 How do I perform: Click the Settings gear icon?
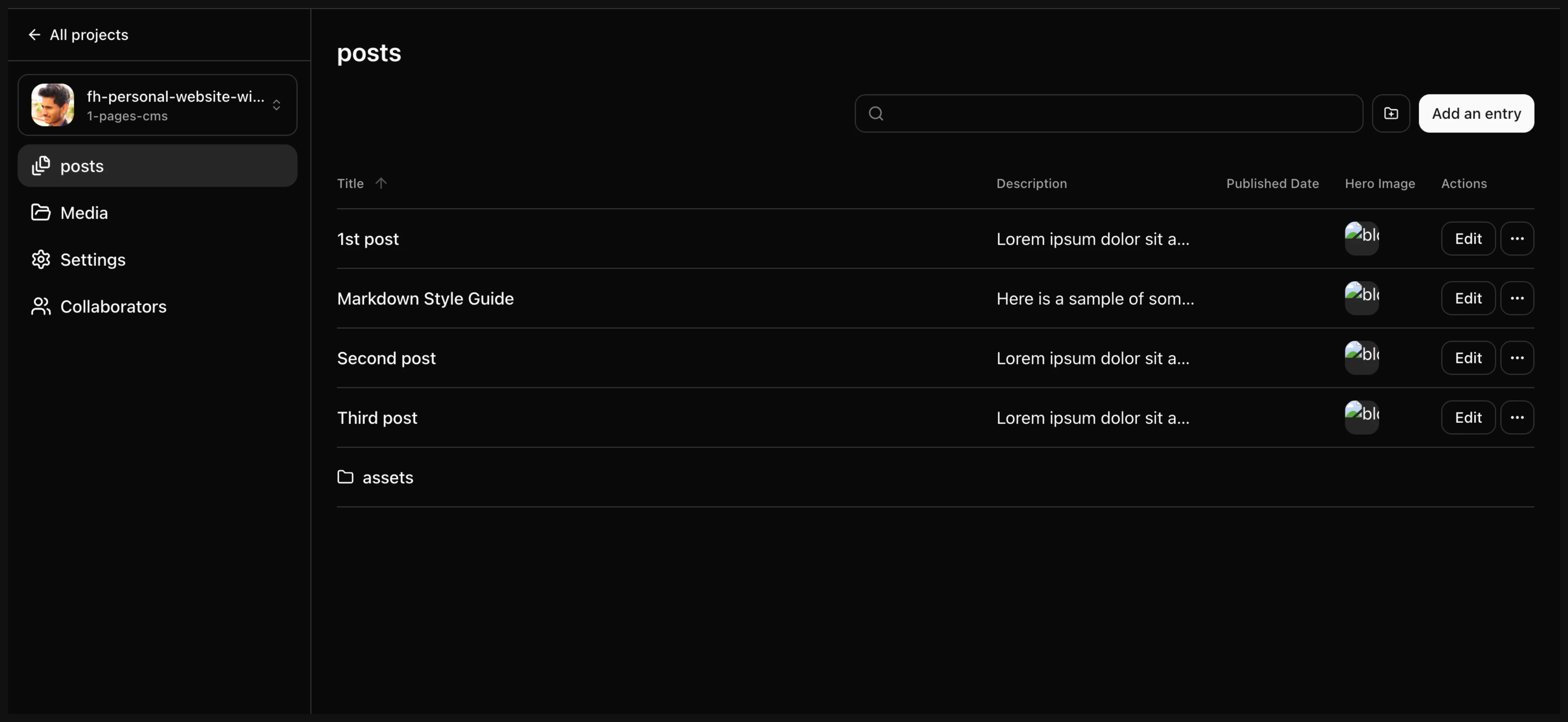pyautogui.click(x=41, y=259)
